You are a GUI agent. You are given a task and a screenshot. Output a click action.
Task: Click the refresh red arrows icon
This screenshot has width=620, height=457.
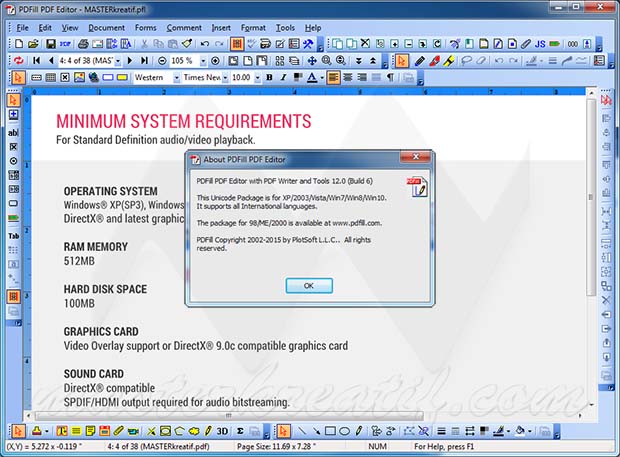19,60
